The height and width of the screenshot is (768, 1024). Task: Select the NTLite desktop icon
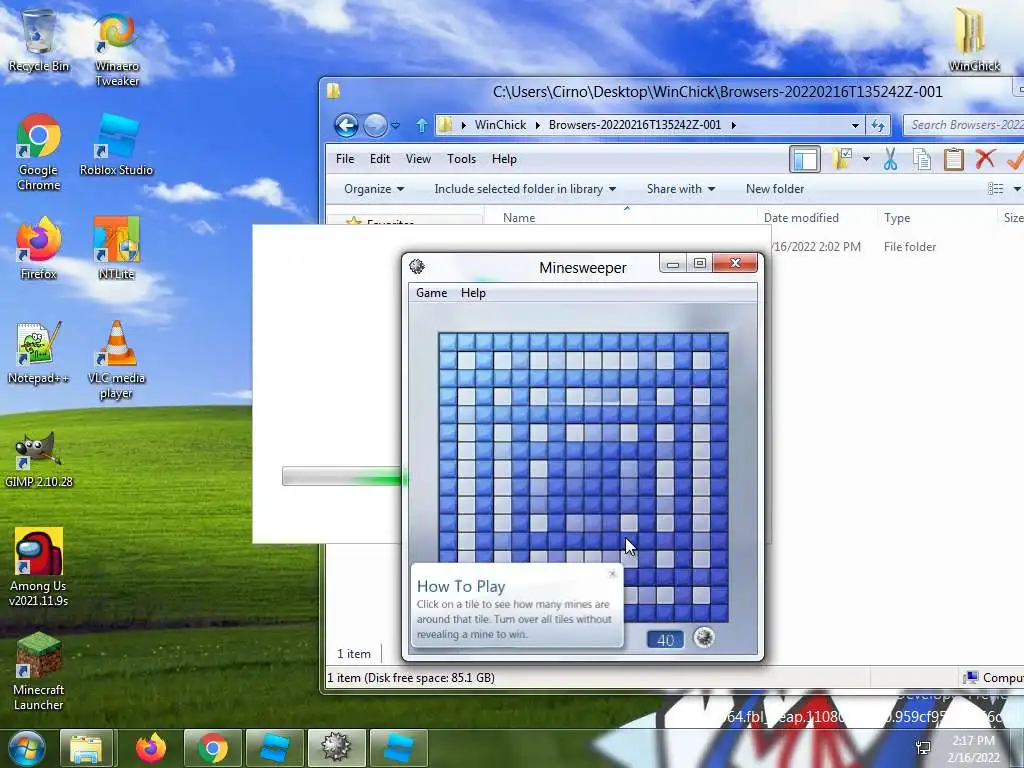(116, 248)
